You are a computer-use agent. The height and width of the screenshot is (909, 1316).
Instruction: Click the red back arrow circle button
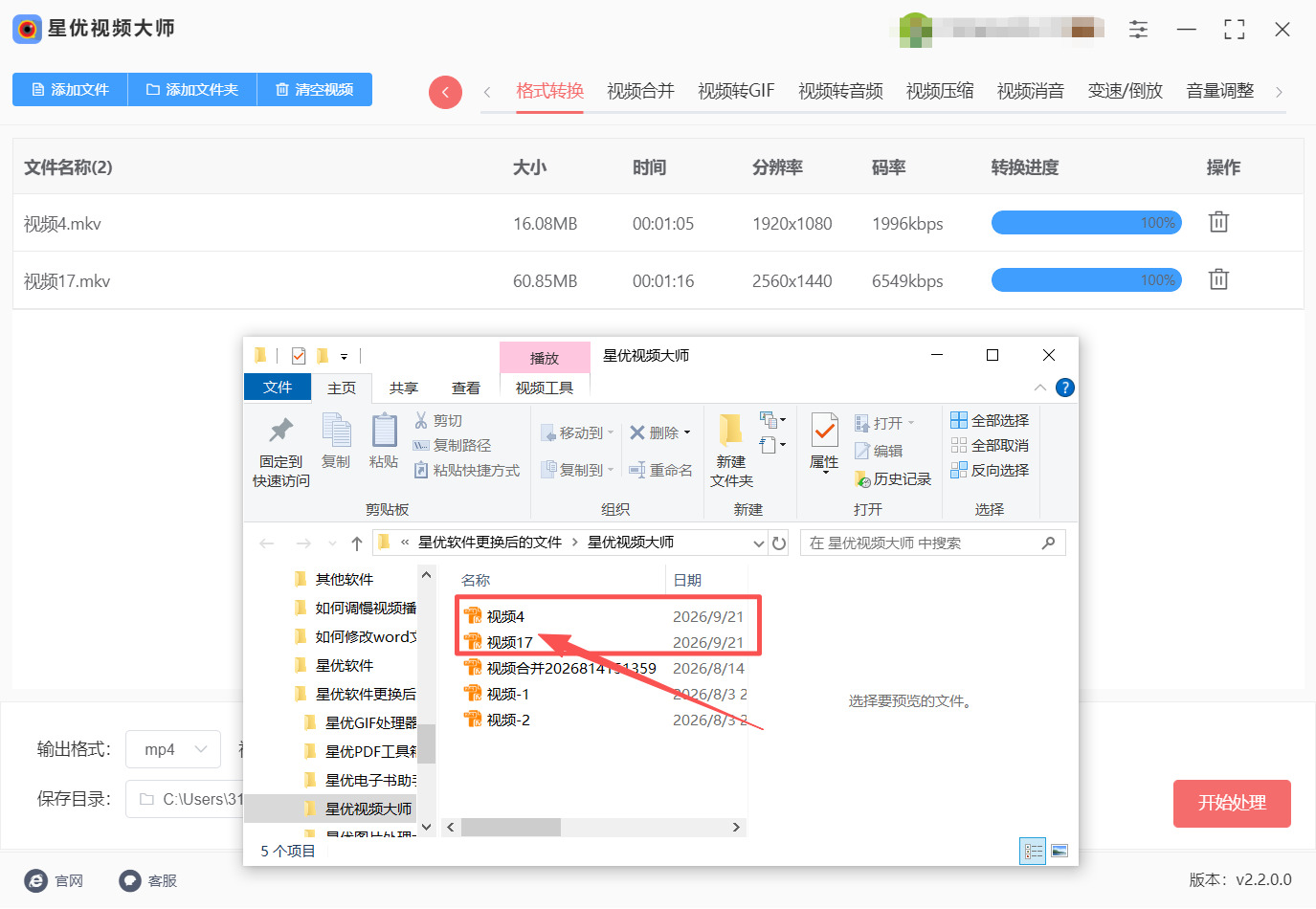(x=445, y=92)
